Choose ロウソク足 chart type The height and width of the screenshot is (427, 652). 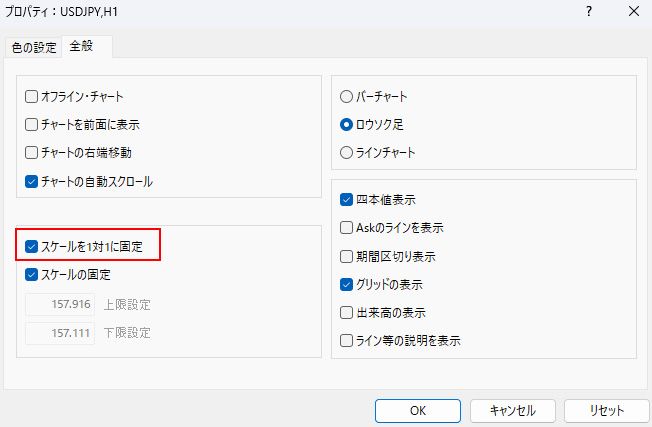pos(347,125)
